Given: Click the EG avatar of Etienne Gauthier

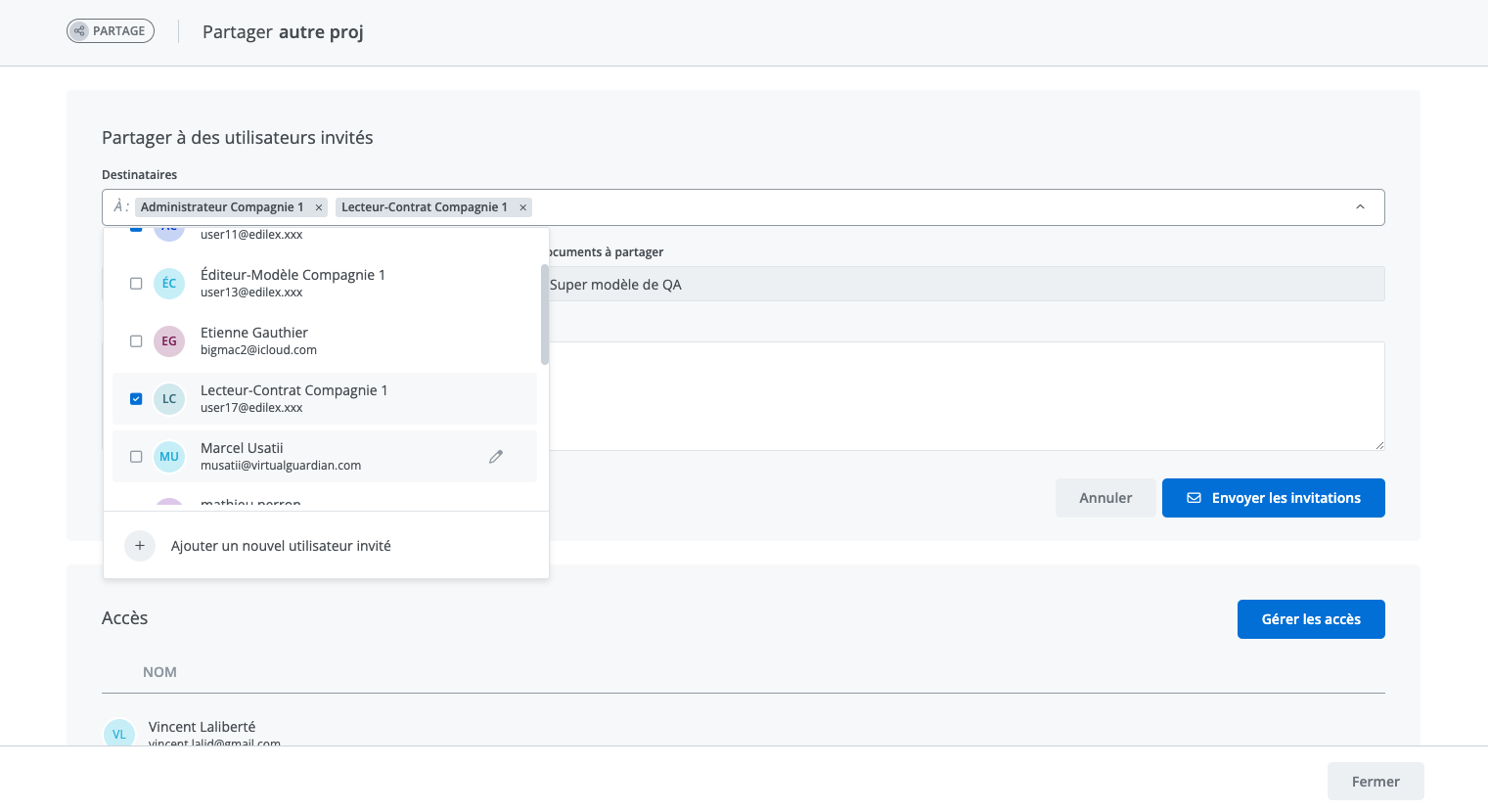Looking at the screenshot, I should pyautogui.click(x=169, y=341).
